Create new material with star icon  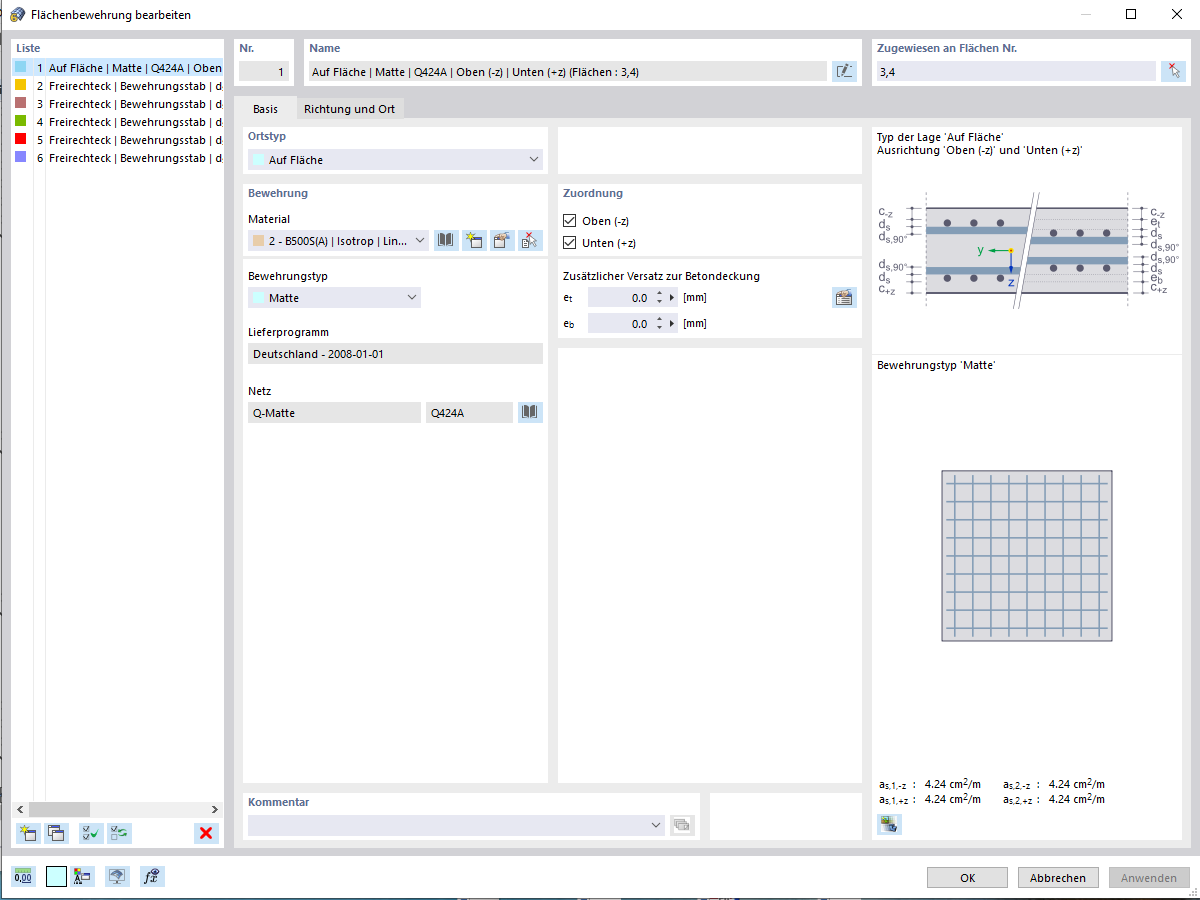point(474,240)
